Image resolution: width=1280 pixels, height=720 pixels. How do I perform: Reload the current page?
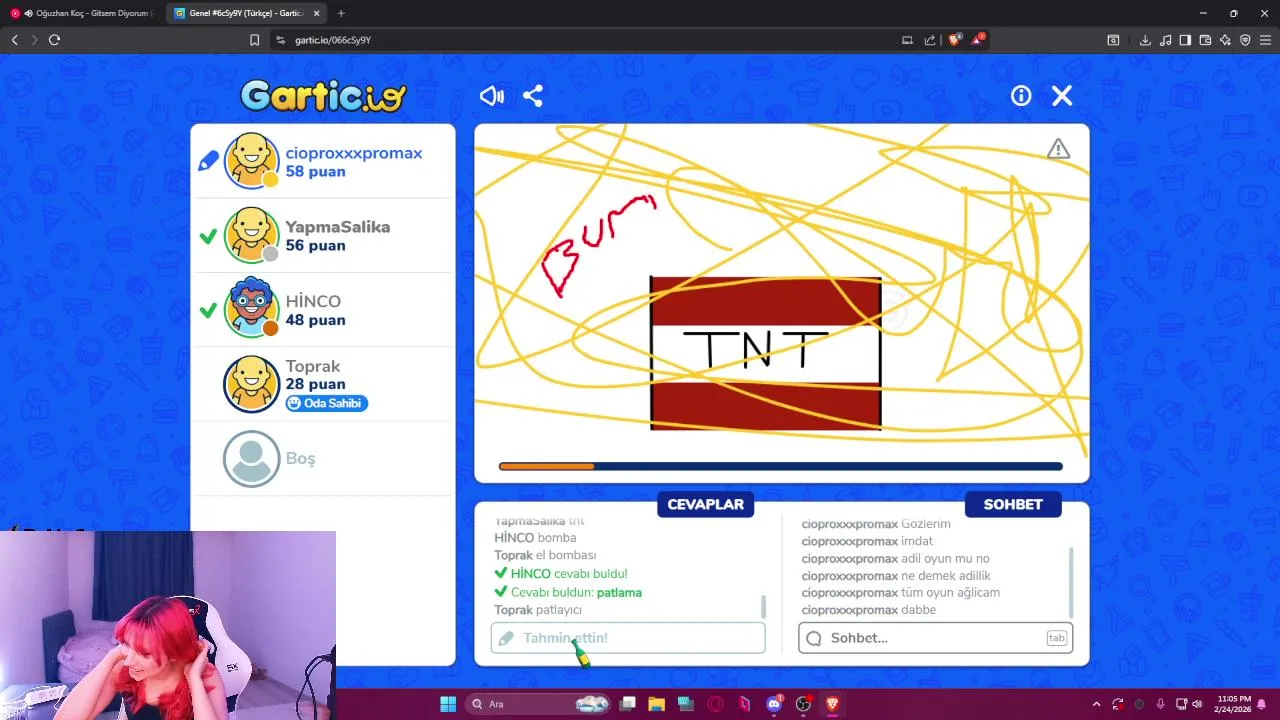(x=54, y=40)
